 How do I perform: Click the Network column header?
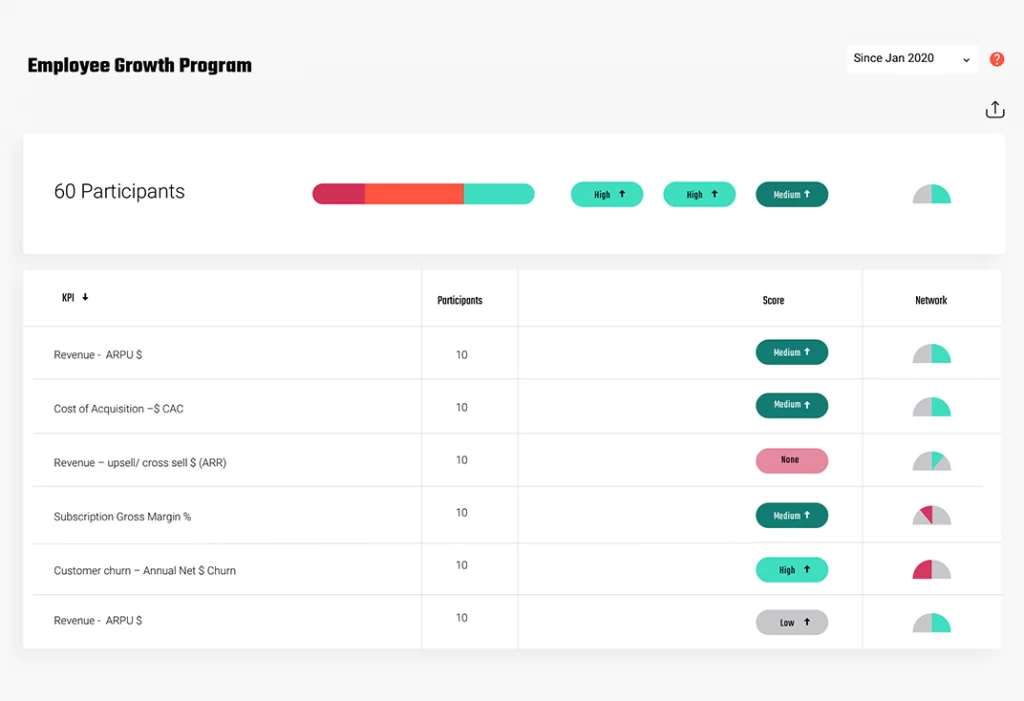(x=931, y=301)
